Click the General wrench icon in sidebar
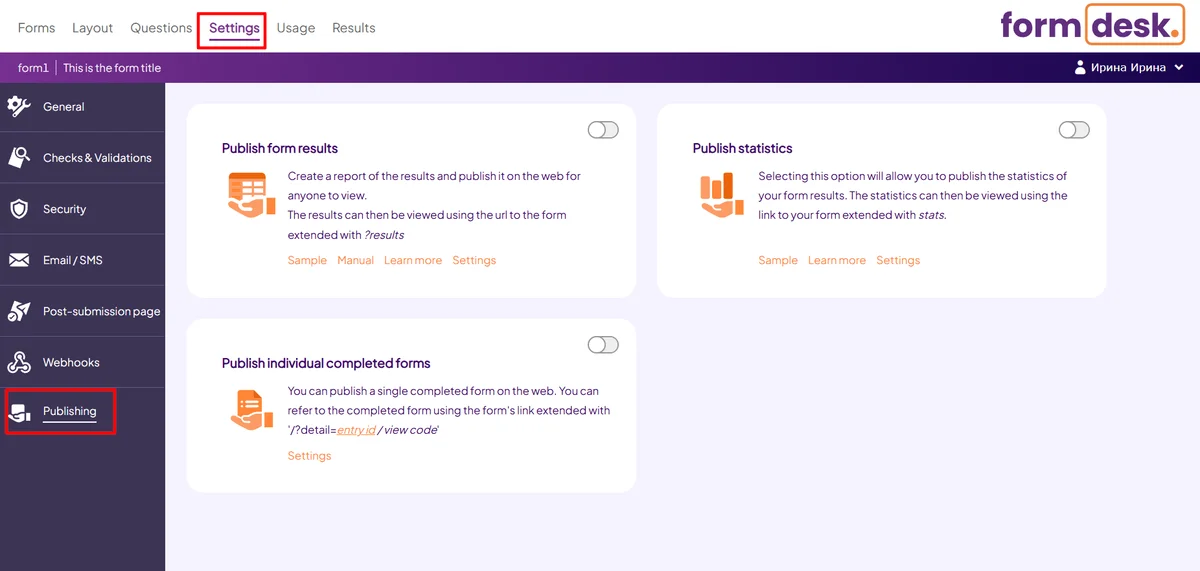 click(19, 106)
